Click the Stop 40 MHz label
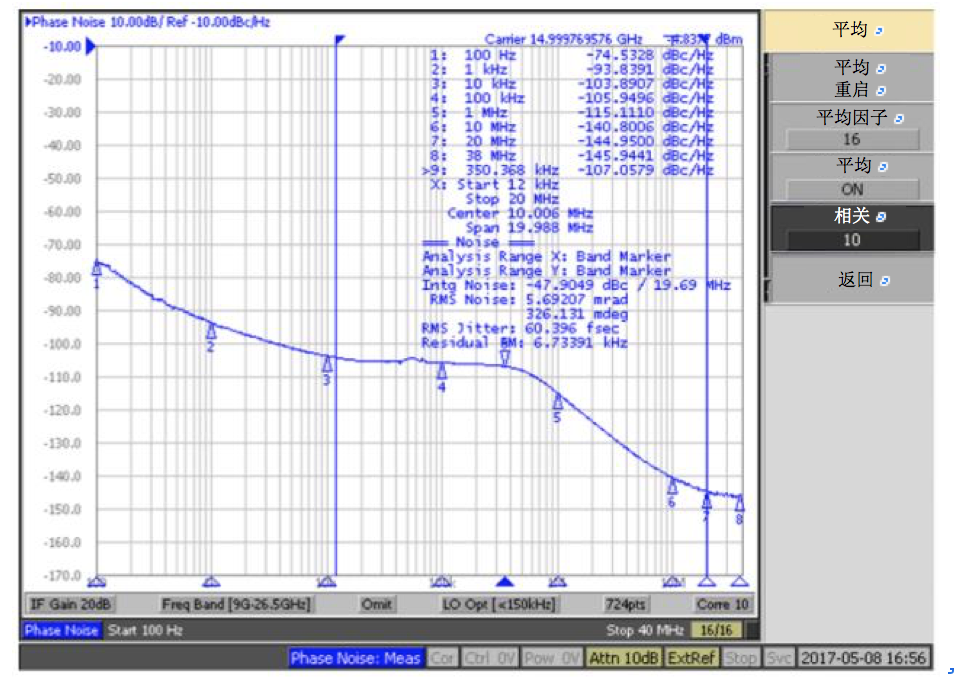The width and height of the screenshot is (960, 682). [x=645, y=630]
